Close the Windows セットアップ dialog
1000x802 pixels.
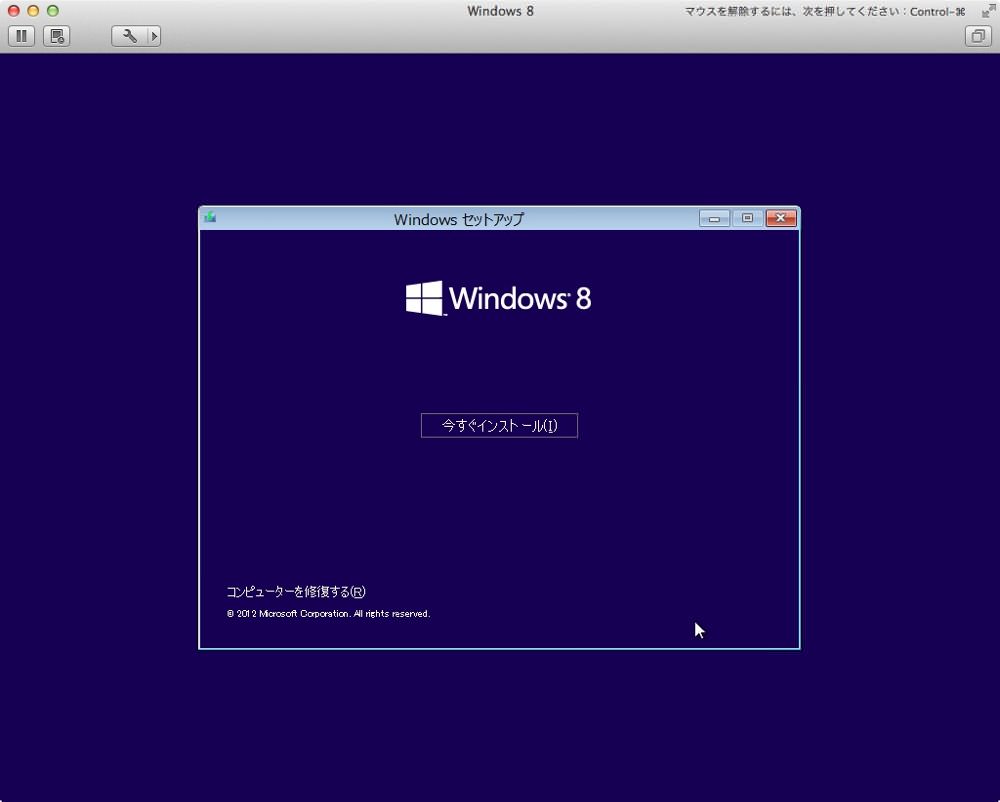781,219
